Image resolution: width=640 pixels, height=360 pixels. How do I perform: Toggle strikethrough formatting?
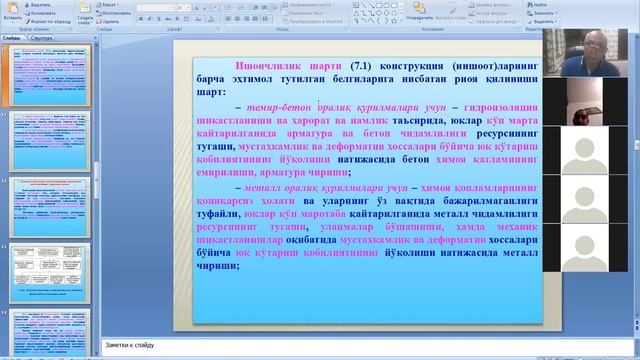168,19
